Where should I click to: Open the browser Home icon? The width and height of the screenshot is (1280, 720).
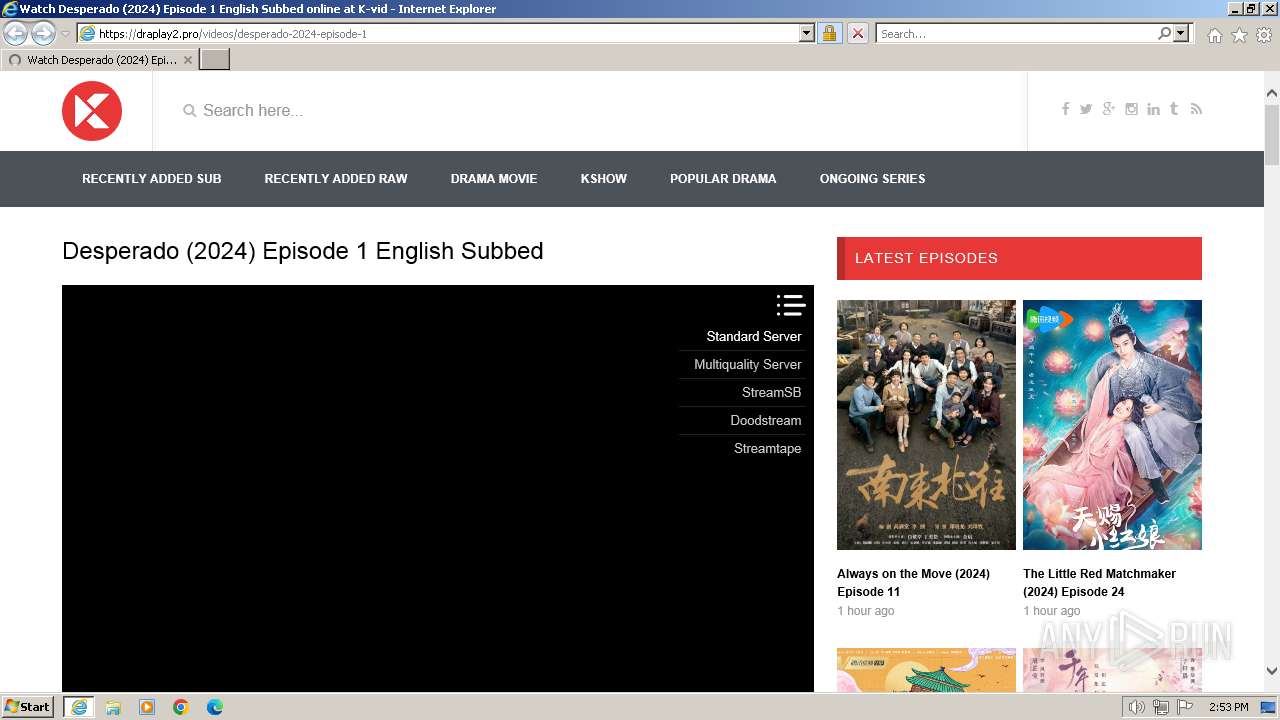tap(1214, 34)
